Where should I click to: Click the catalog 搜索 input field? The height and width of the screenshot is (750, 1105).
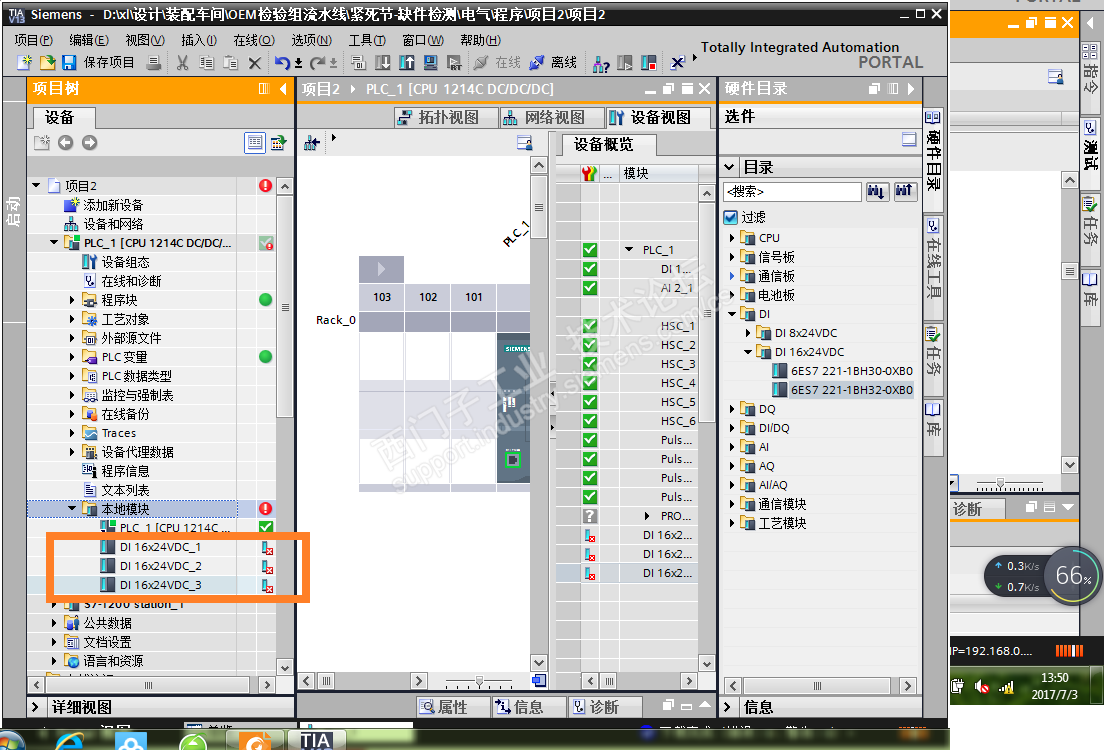coord(792,191)
